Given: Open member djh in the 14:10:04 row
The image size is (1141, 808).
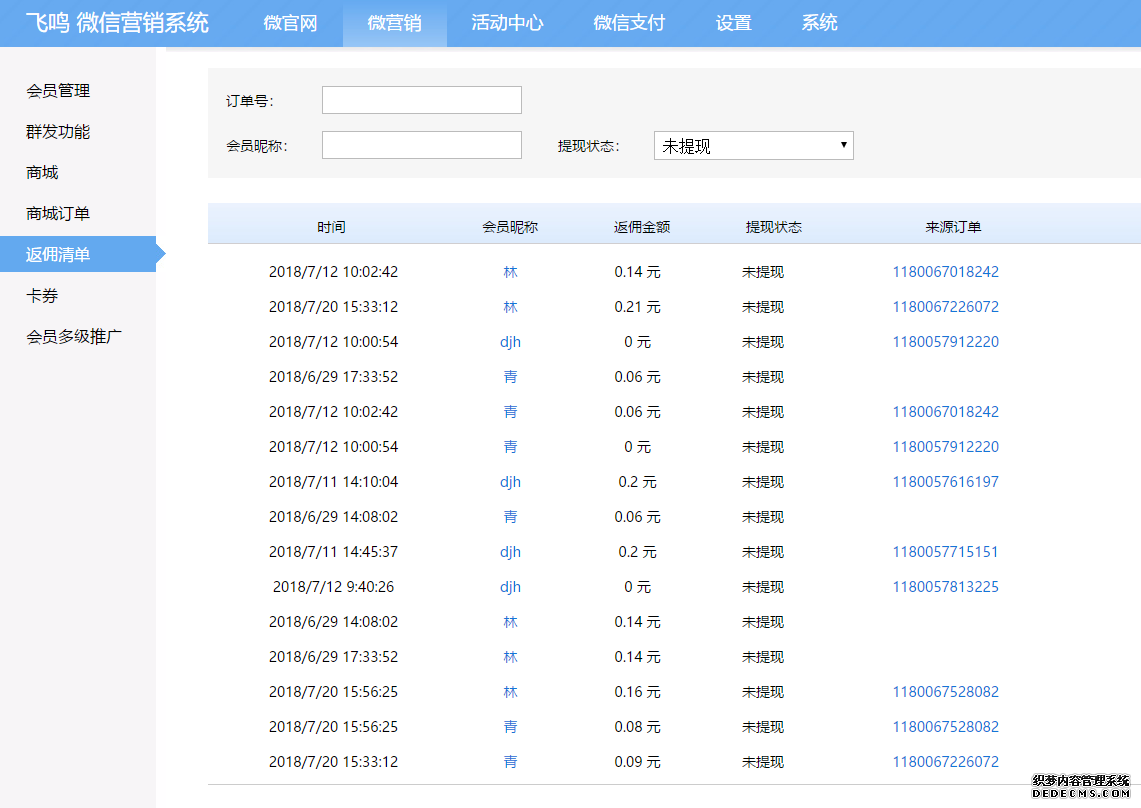Looking at the screenshot, I should pyautogui.click(x=510, y=482).
